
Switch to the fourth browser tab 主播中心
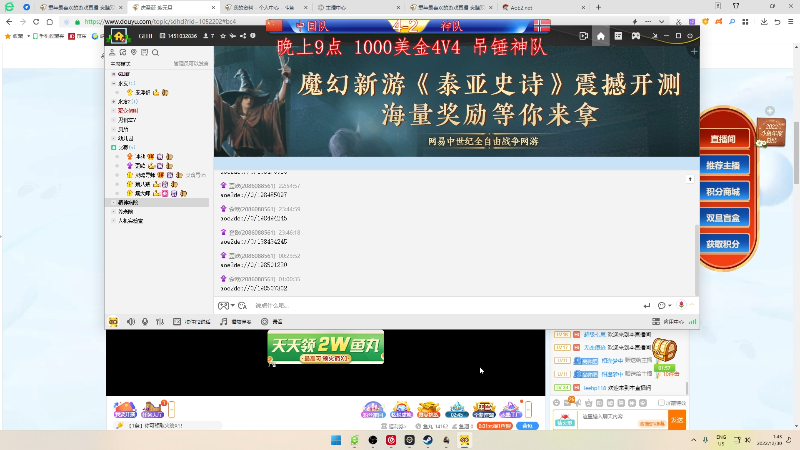point(357,7)
